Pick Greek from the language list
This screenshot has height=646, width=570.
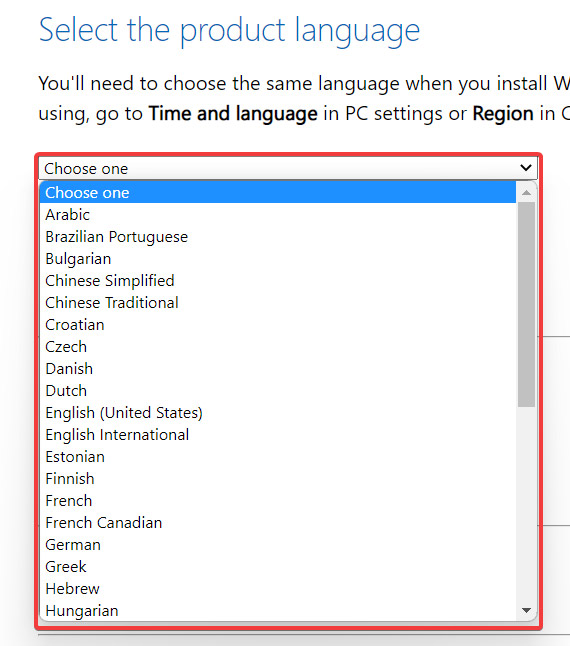(x=278, y=567)
